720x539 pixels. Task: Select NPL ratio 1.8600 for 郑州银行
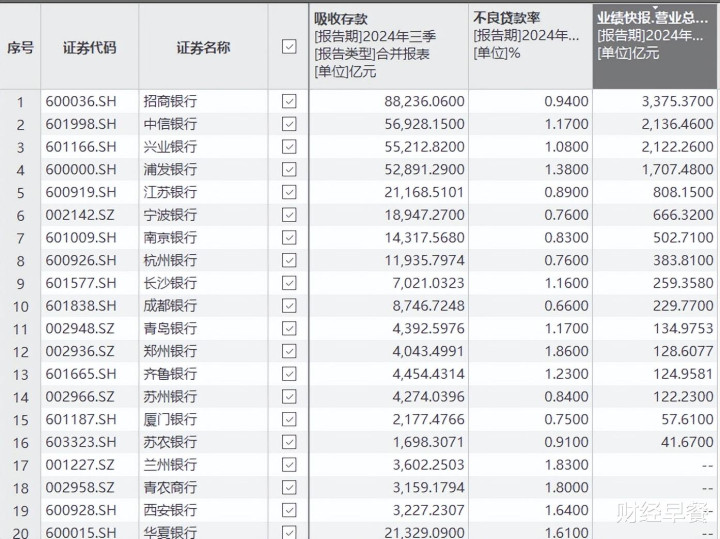[566, 351]
